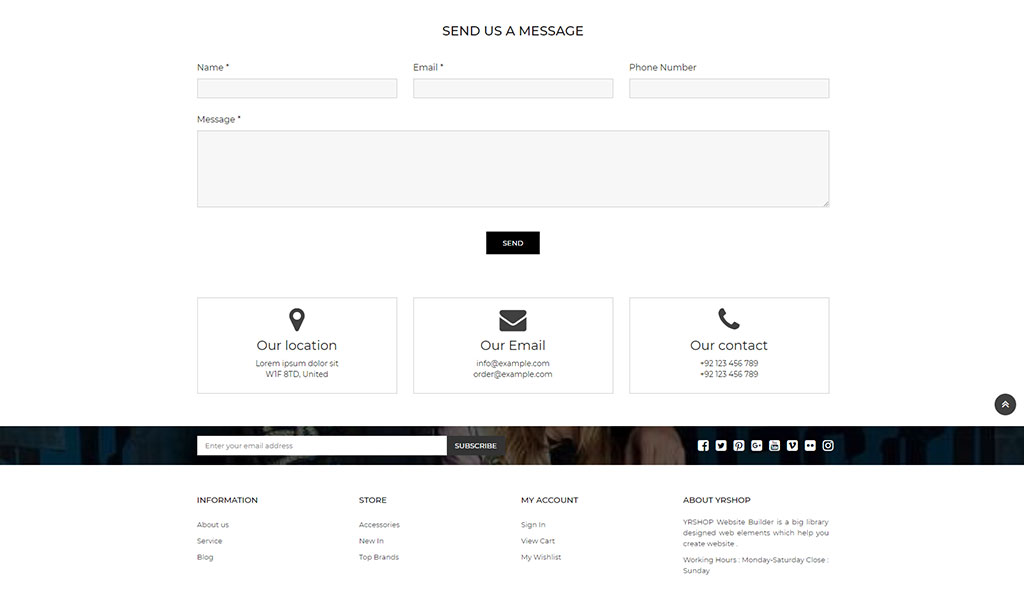Screen dimensions: 1024x600
Task: Click inside the Message text area
Action: click(513, 169)
